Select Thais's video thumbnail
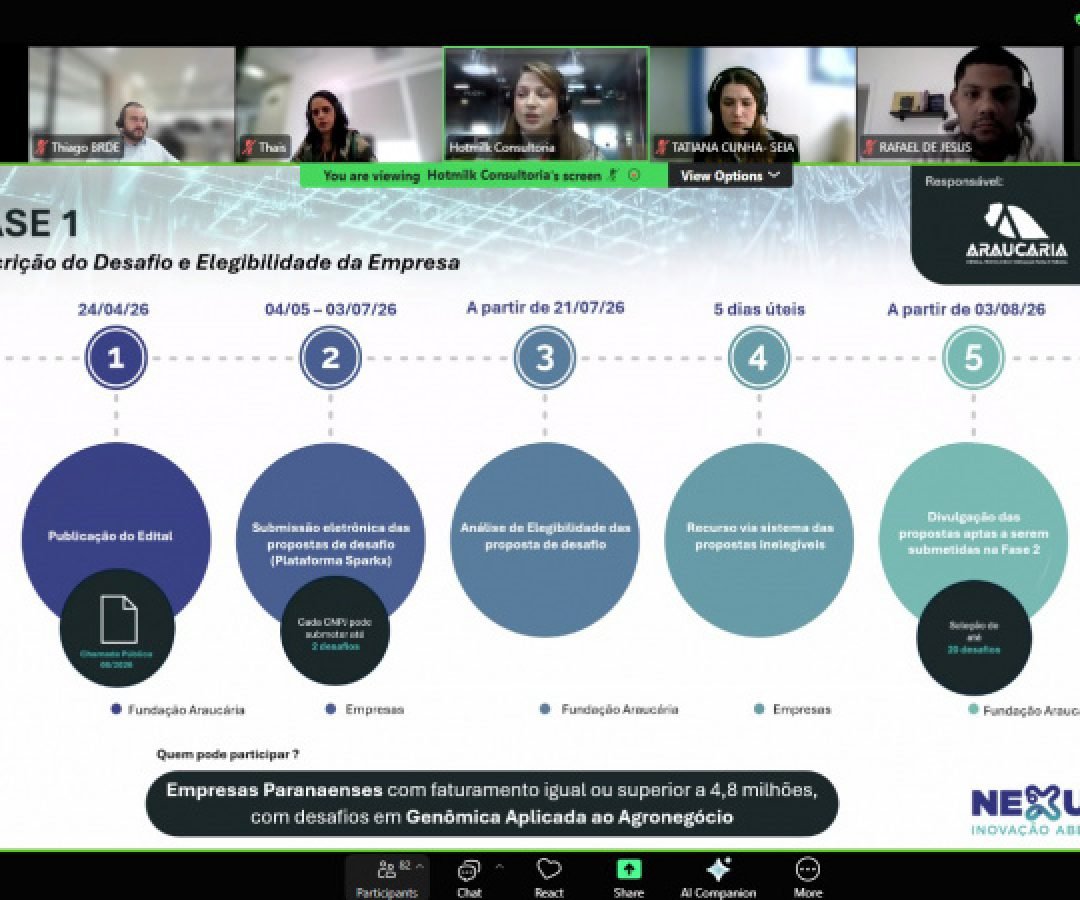Image resolution: width=1080 pixels, height=900 pixels. [x=339, y=104]
